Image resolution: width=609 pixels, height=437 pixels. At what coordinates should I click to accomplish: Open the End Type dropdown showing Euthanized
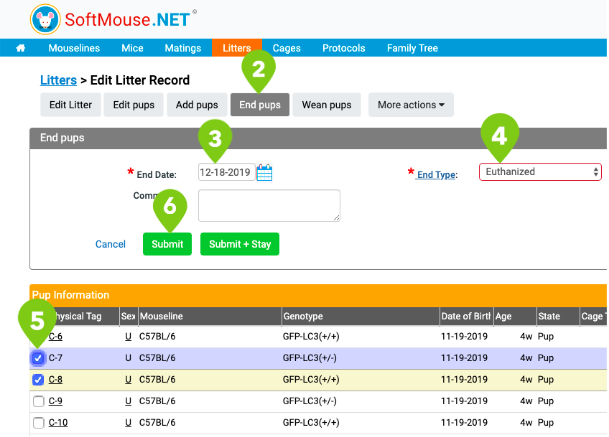pos(540,172)
